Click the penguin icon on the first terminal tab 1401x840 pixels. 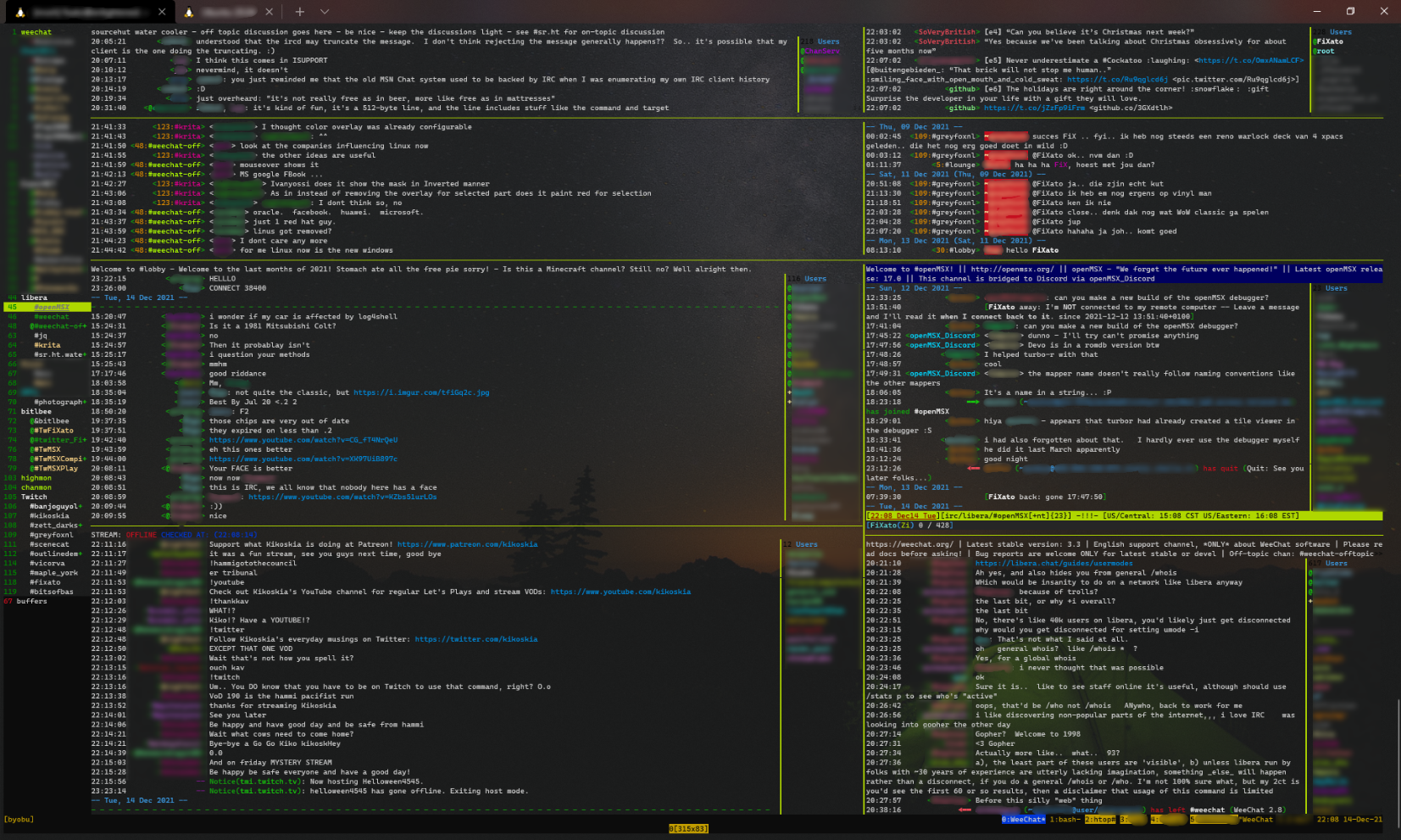pyautogui.click(x=20, y=12)
